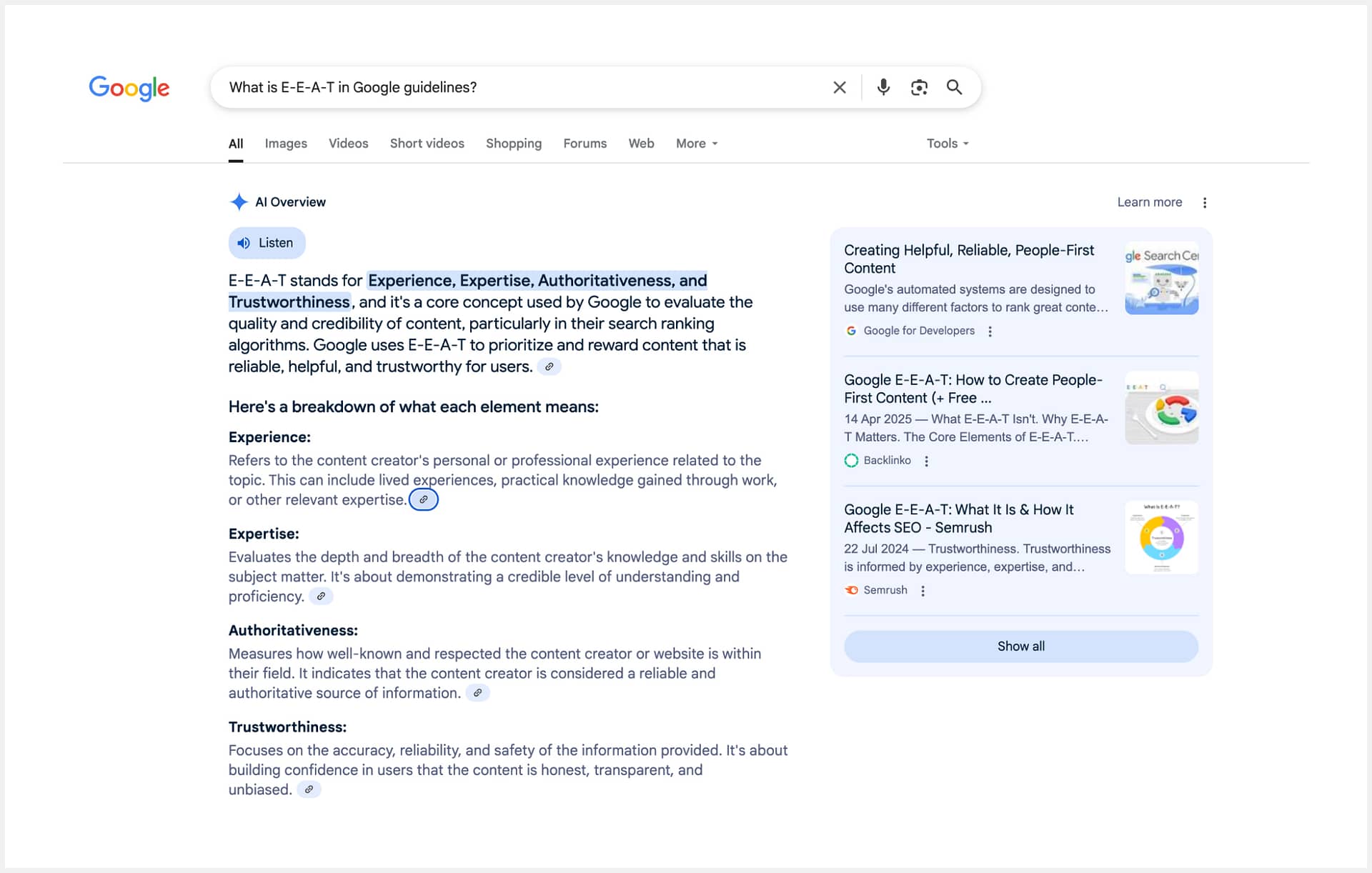The width and height of the screenshot is (1372, 873).
Task: Select the All tab
Action: coord(236,144)
